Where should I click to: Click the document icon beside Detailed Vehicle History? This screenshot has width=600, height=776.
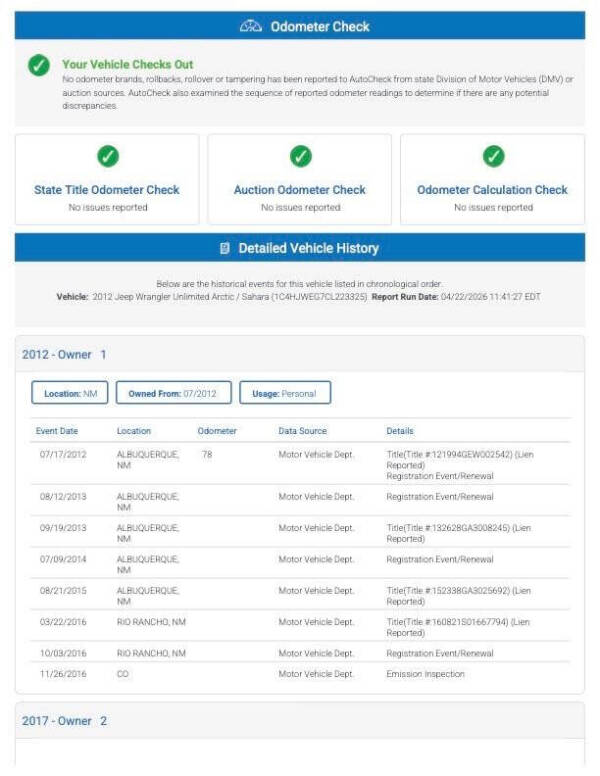point(224,248)
